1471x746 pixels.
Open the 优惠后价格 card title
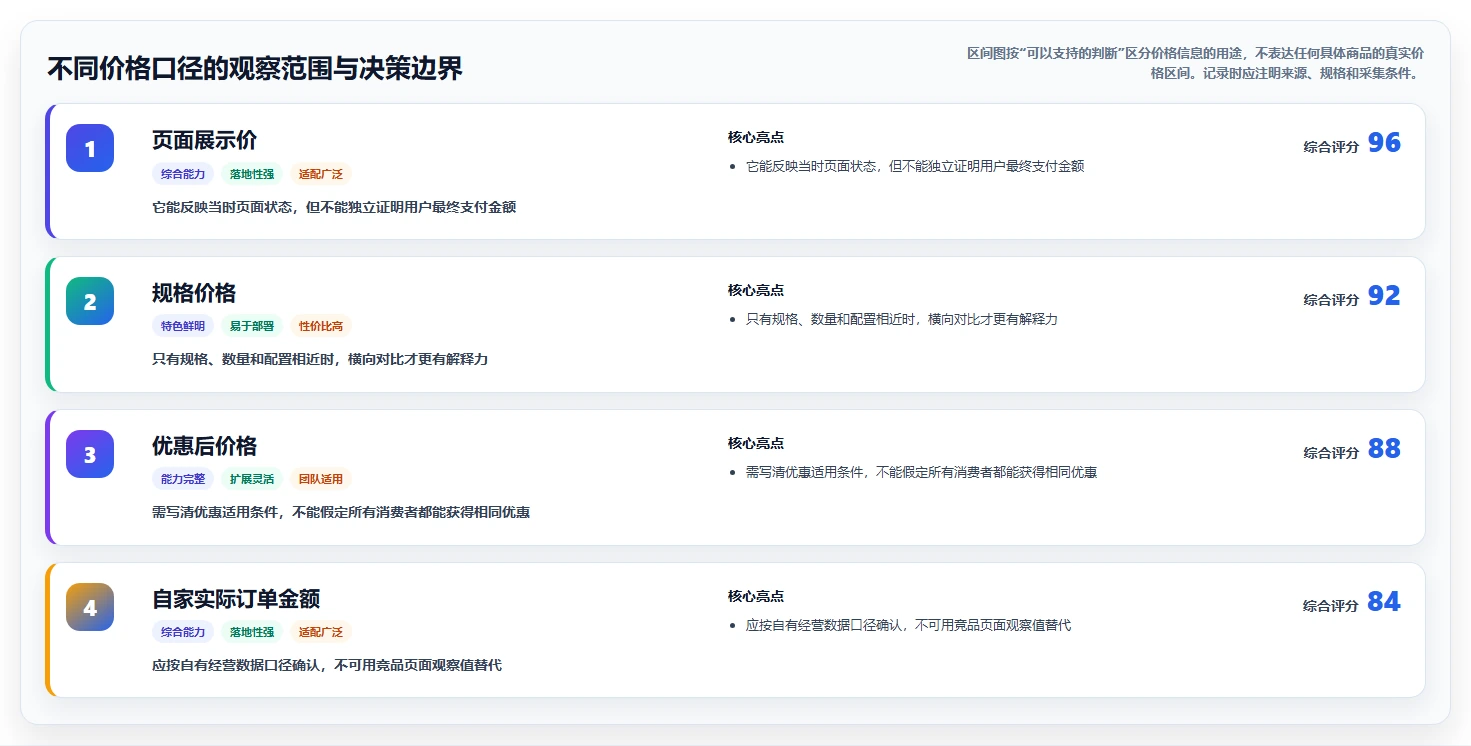point(205,446)
